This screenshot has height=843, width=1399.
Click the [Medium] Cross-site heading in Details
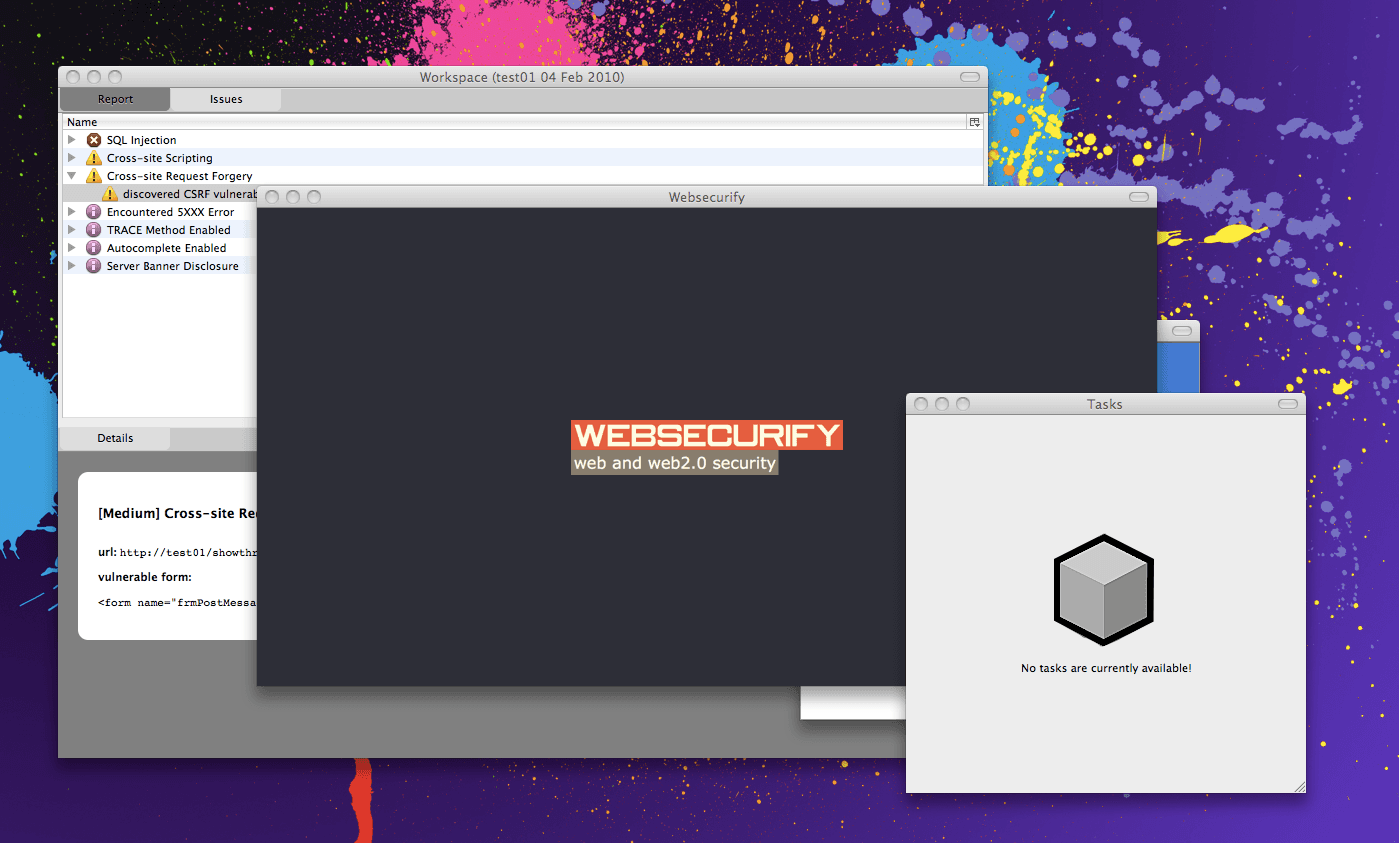[x=178, y=513]
